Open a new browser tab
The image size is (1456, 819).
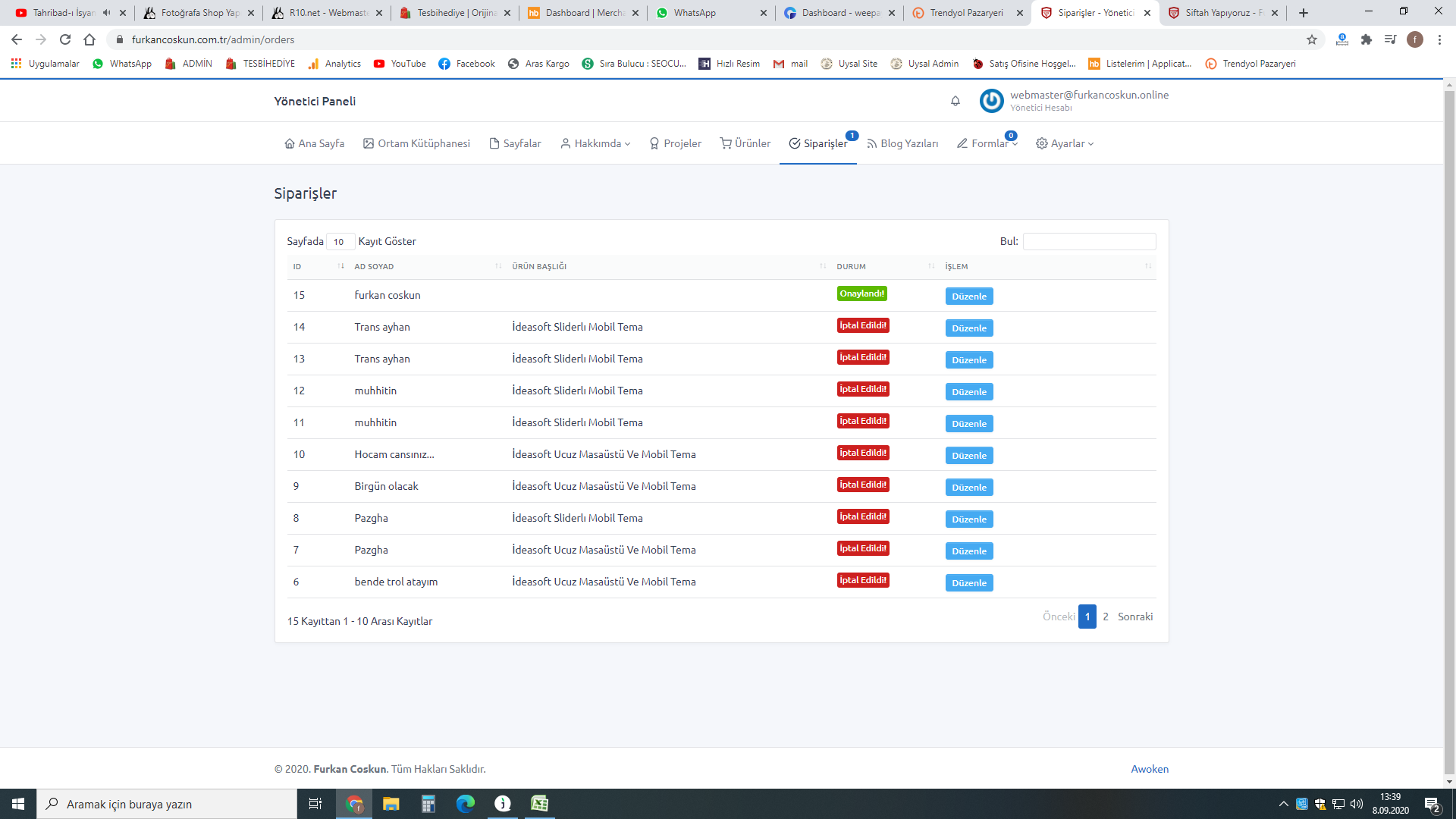pos(1304,13)
